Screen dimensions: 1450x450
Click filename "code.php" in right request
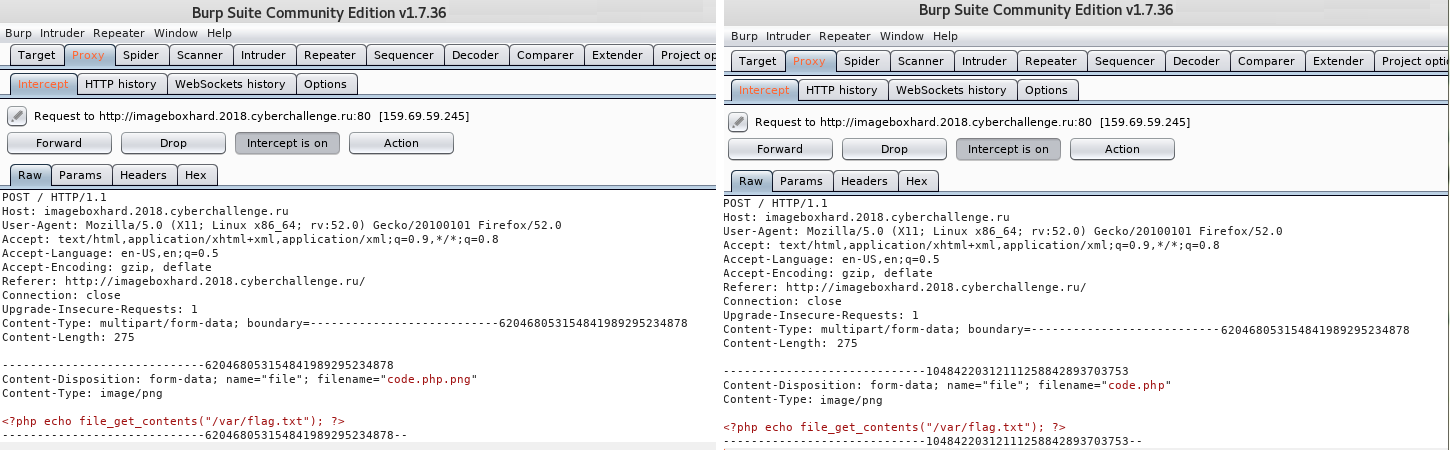click(x=1135, y=386)
